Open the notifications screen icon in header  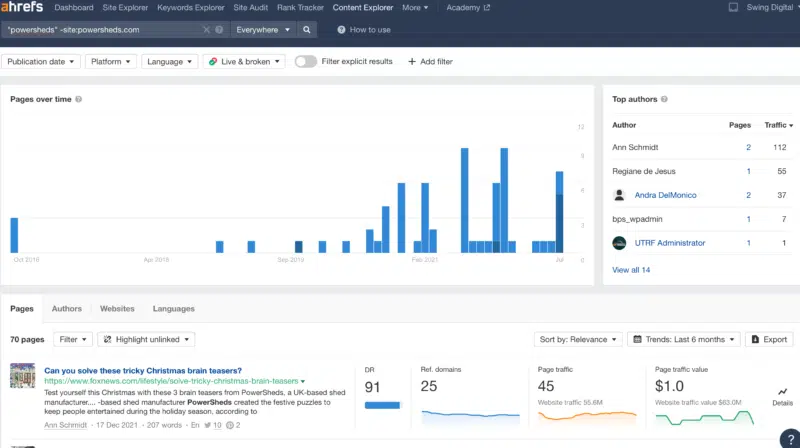point(733,7)
